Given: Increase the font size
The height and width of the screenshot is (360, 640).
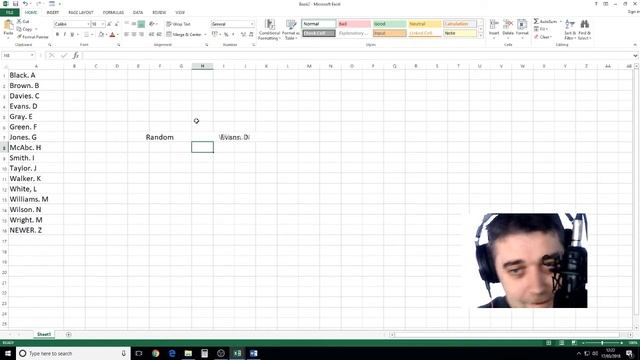Looking at the screenshot, I should 109,24.
